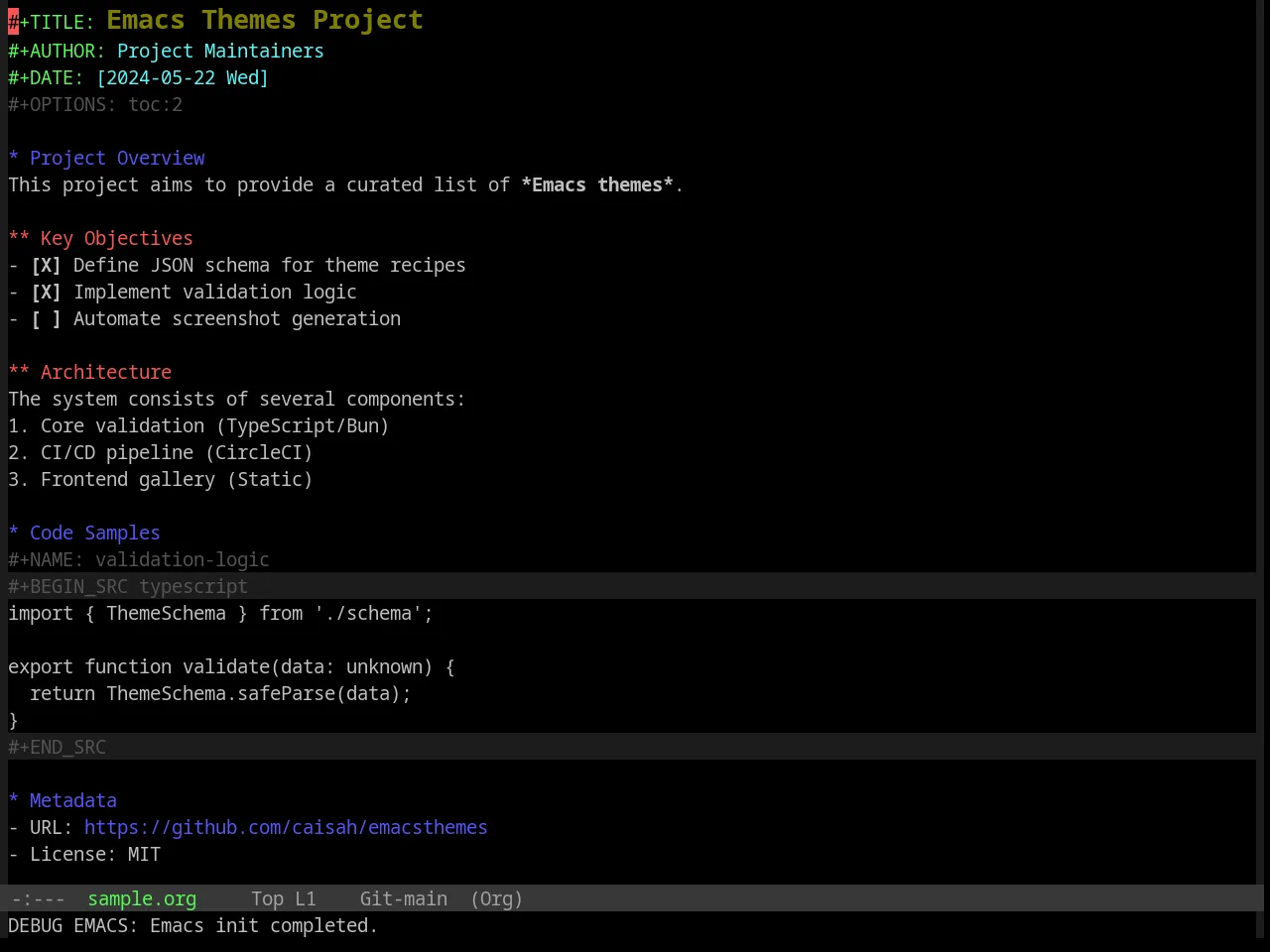1270x952 pixels.
Task: Open the github.com/caisah/emacsthemes link
Action: click(286, 827)
